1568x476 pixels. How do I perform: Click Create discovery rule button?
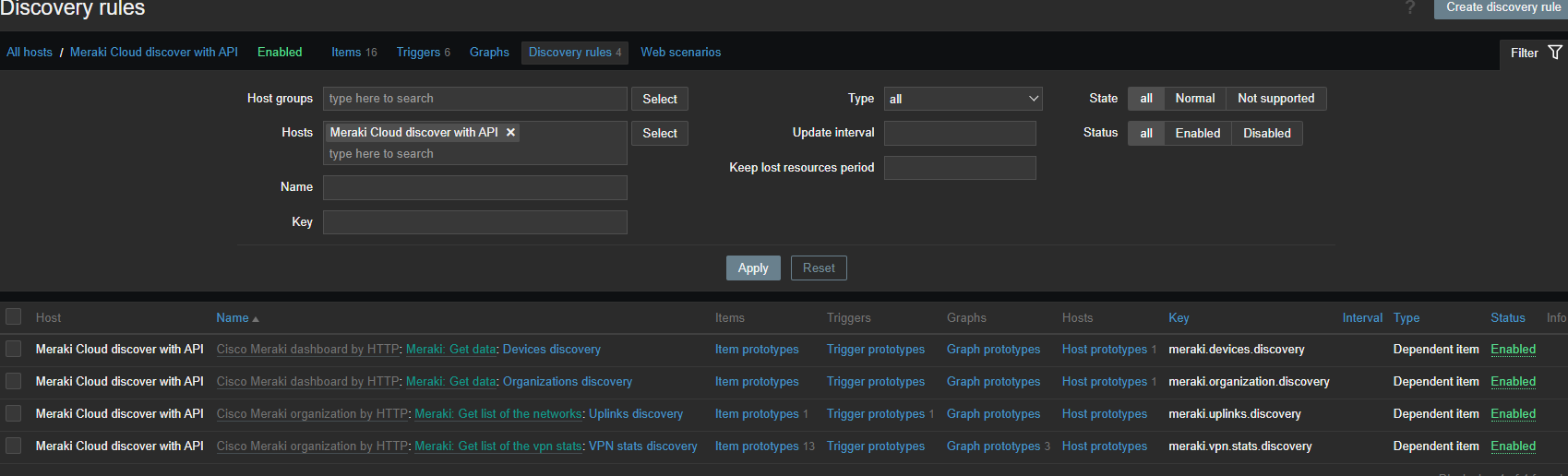click(x=1502, y=8)
